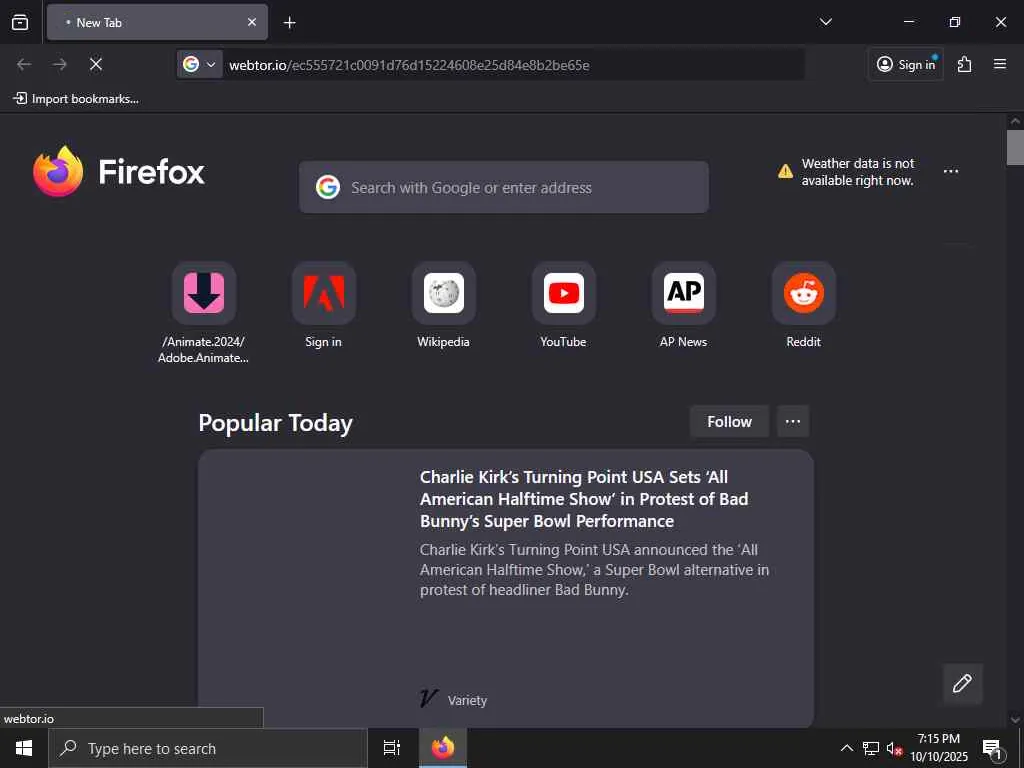
Task: Open the network status tray icon
Action: point(871,748)
